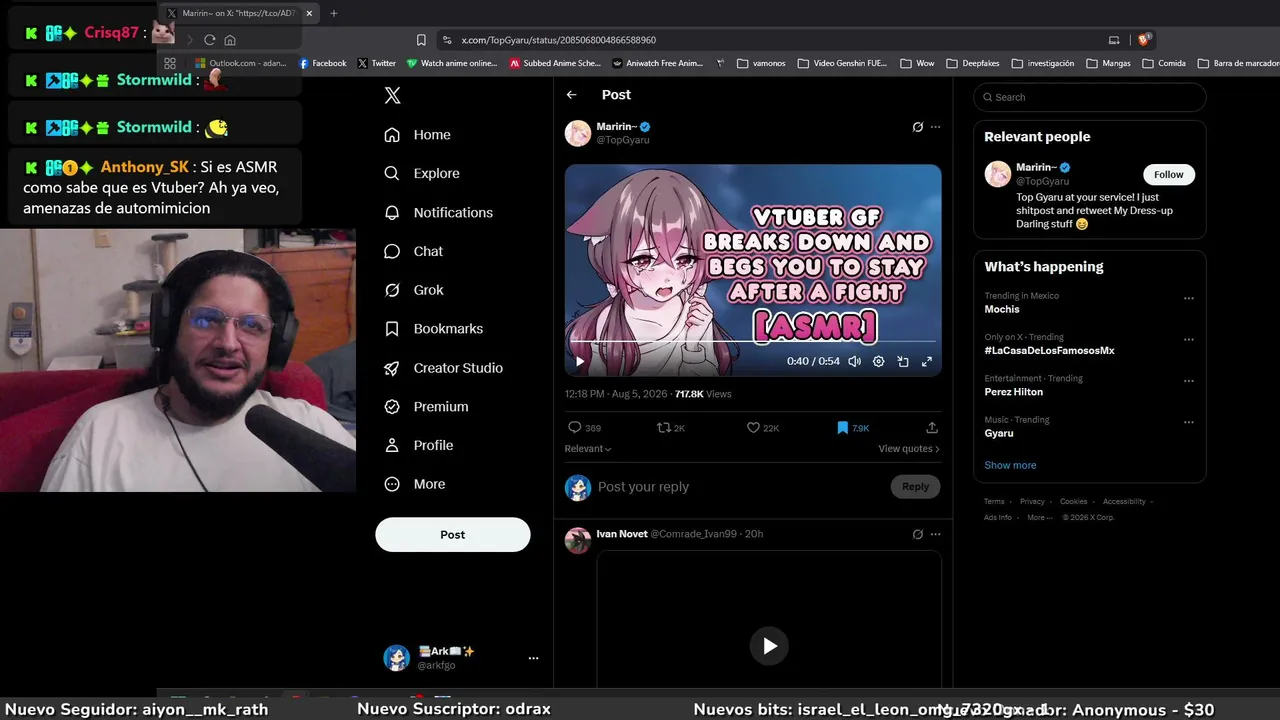Image resolution: width=1280 pixels, height=720 pixels.
Task: Open the three-dot menu on Ivan Novet's reply
Action: coord(936,534)
